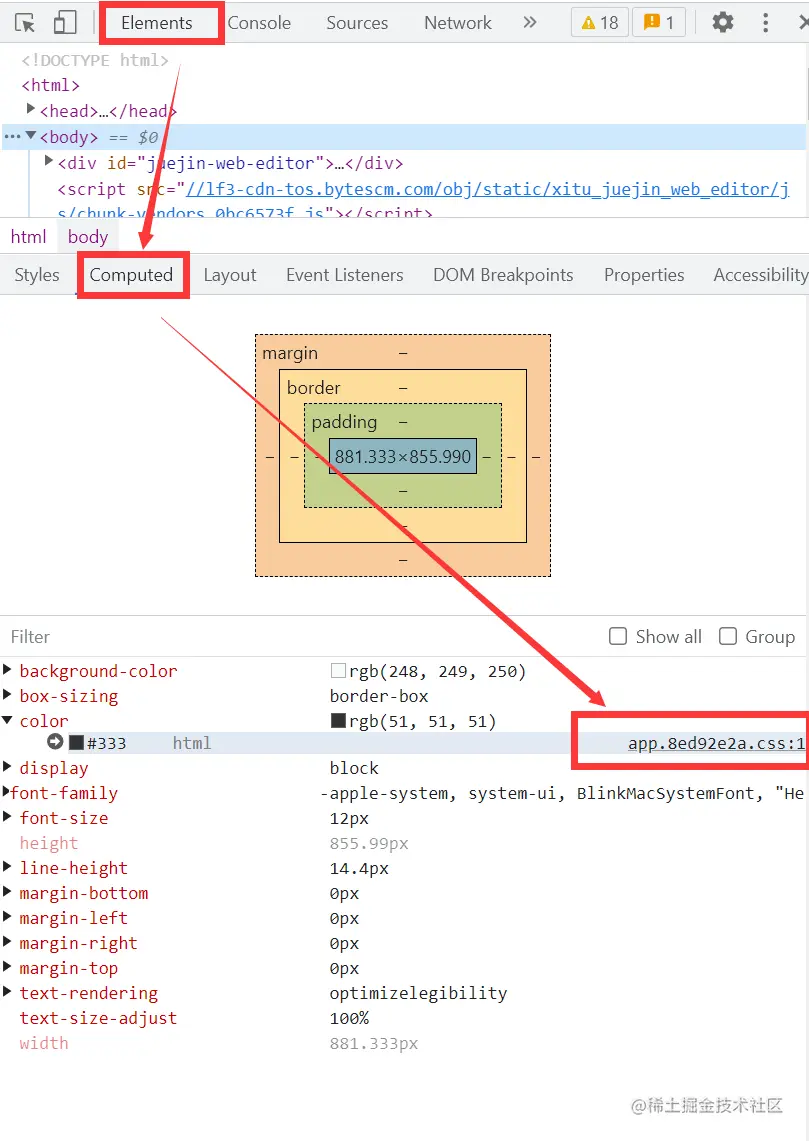Expand the margin-right property

tap(7, 942)
